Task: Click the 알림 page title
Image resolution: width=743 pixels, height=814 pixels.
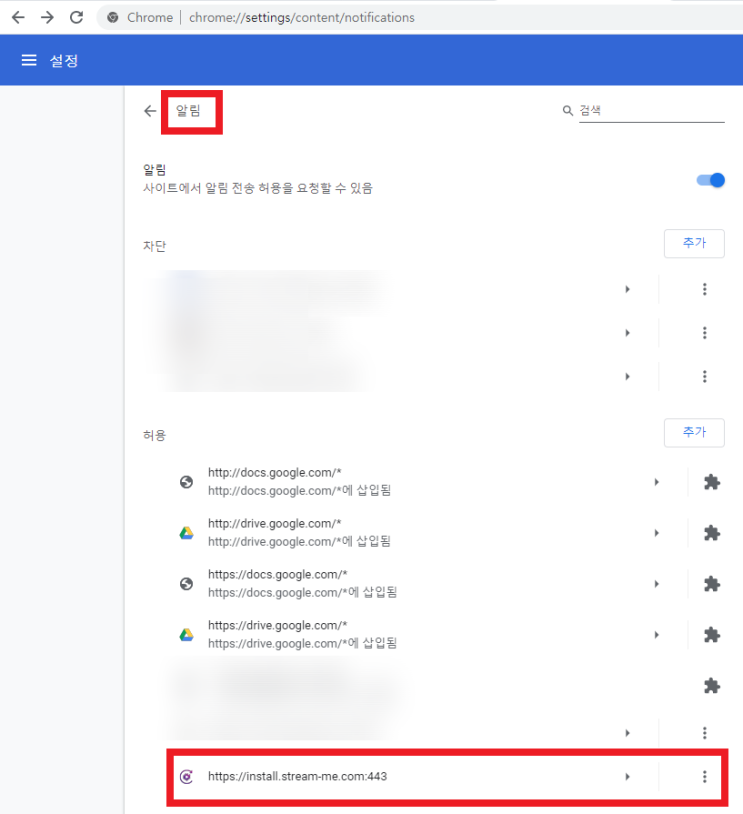Action: pos(188,111)
